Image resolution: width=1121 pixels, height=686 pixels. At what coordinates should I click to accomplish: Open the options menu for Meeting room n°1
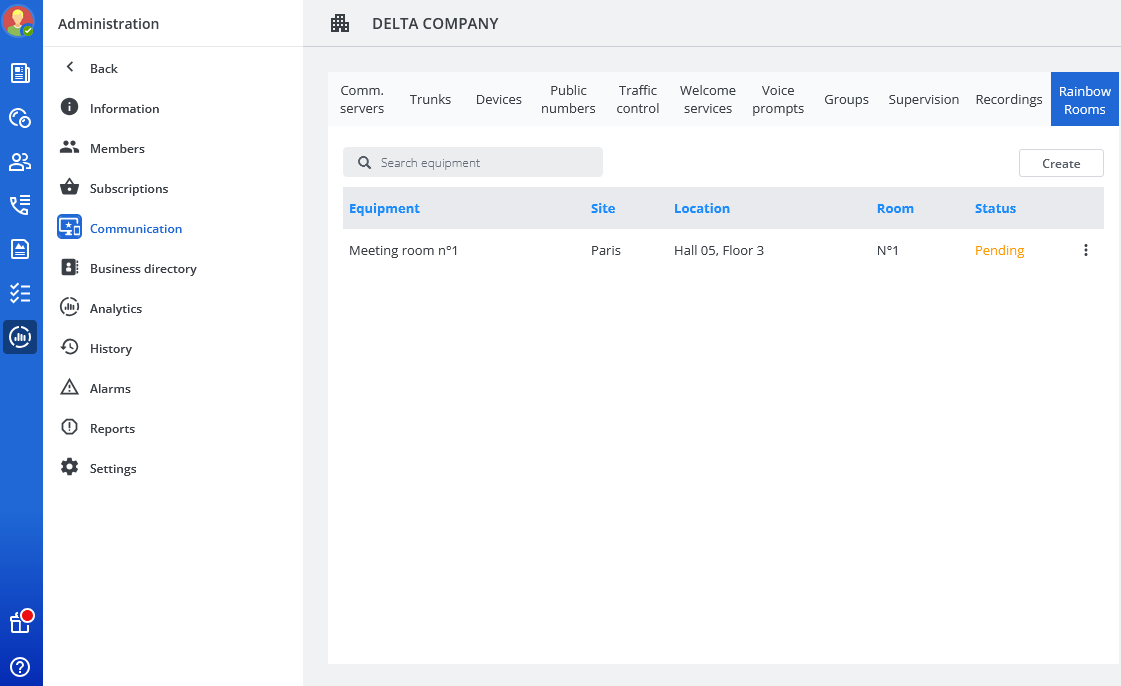[x=1086, y=251]
